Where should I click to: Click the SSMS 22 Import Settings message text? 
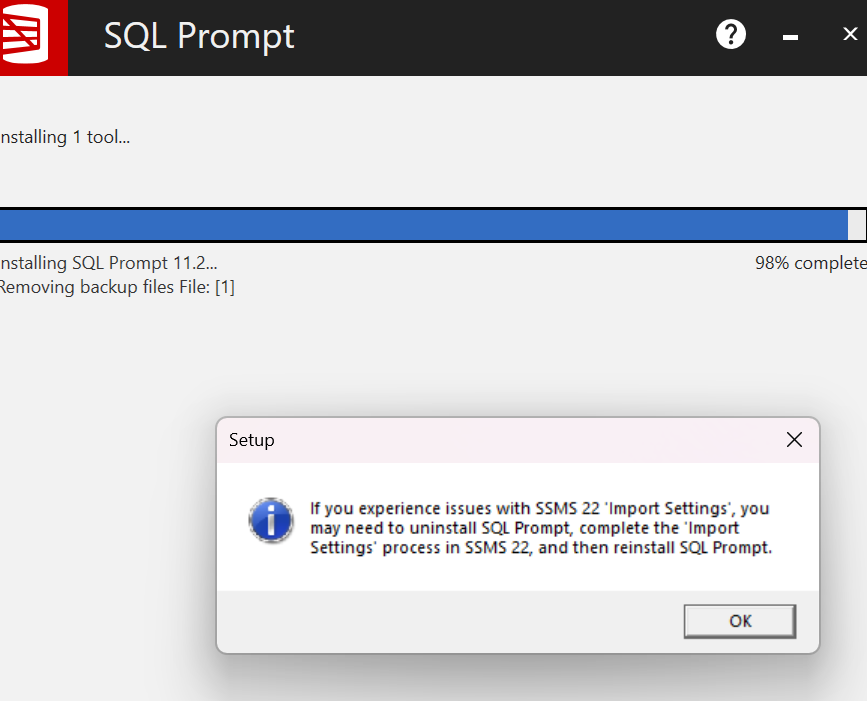540,528
